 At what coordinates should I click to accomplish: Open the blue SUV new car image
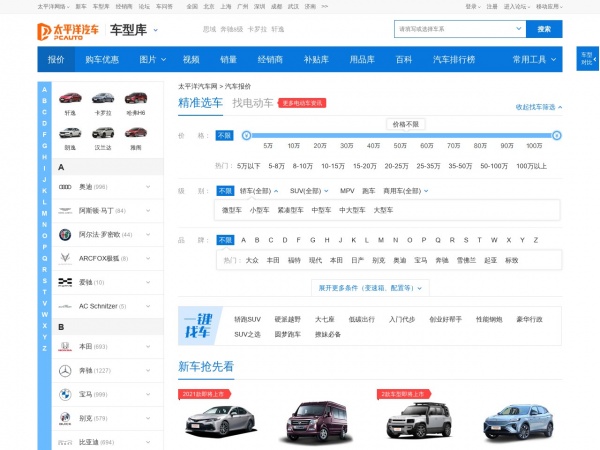(518, 422)
